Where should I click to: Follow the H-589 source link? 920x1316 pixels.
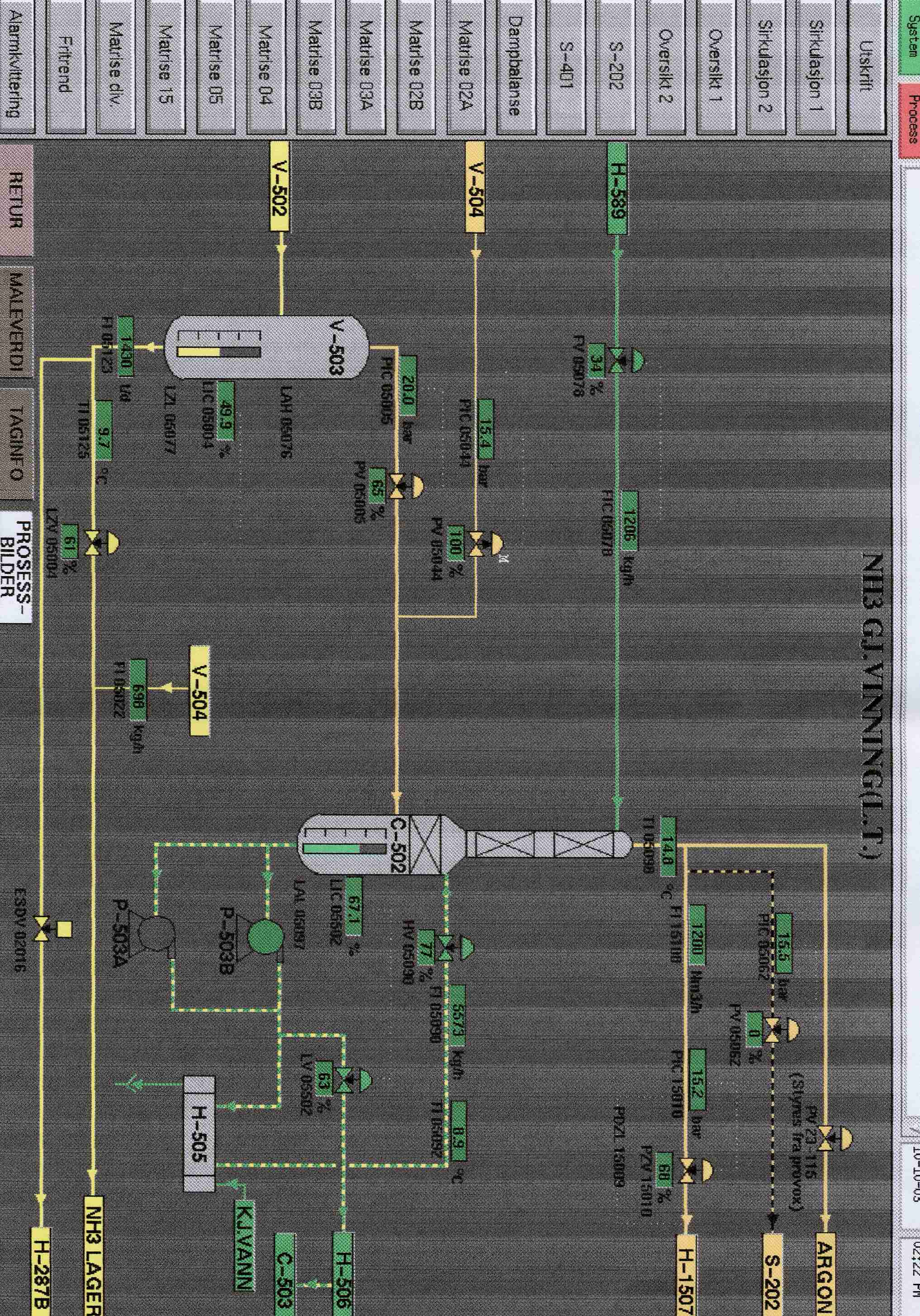[x=617, y=188]
